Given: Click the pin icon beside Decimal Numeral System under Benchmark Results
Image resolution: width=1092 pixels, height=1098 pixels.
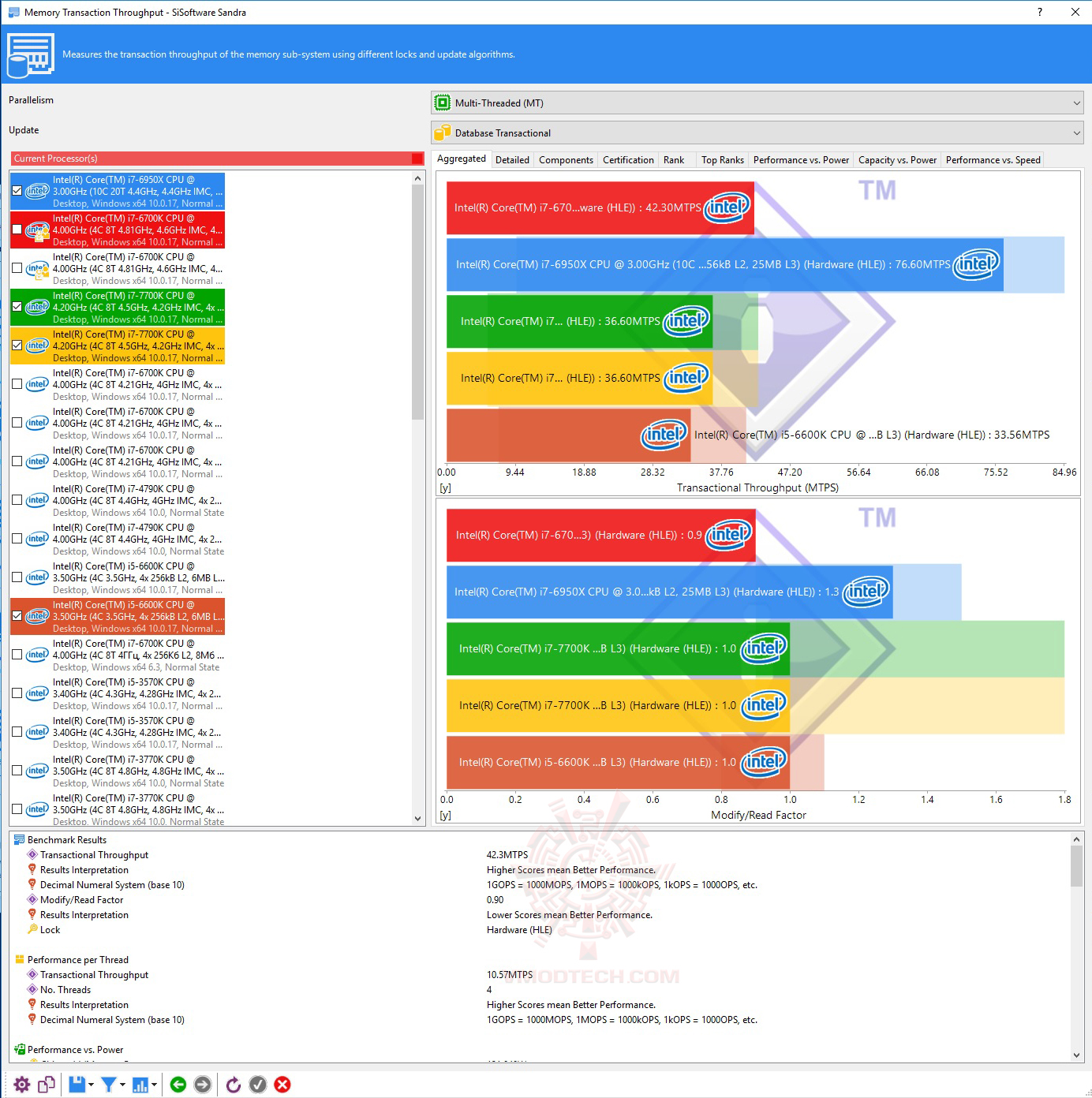Looking at the screenshot, I should pos(32,885).
